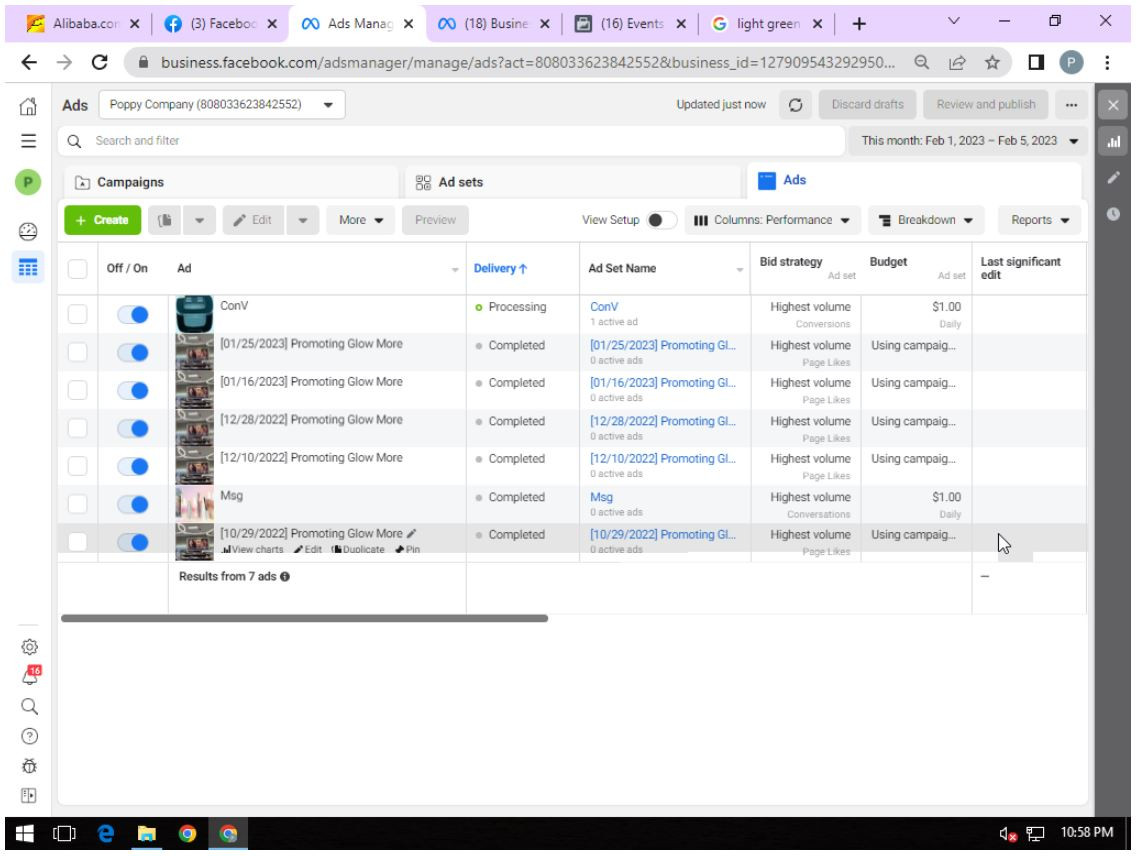Click the Windows Start button
Screen dimensions: 1137x856
pos(25,834)
